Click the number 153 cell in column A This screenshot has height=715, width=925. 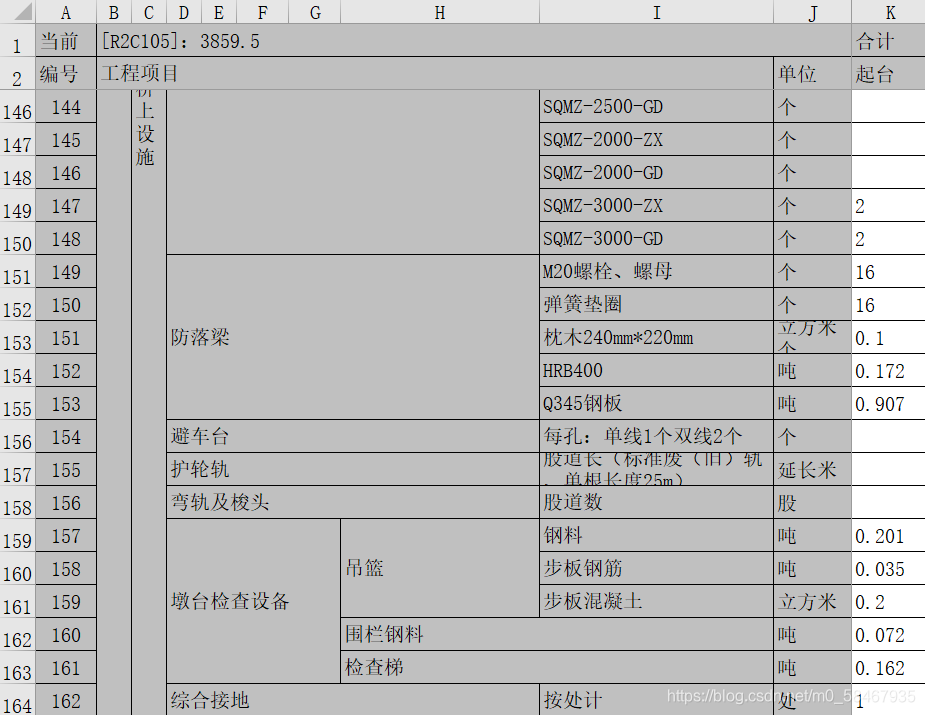(x=66, y=404)
